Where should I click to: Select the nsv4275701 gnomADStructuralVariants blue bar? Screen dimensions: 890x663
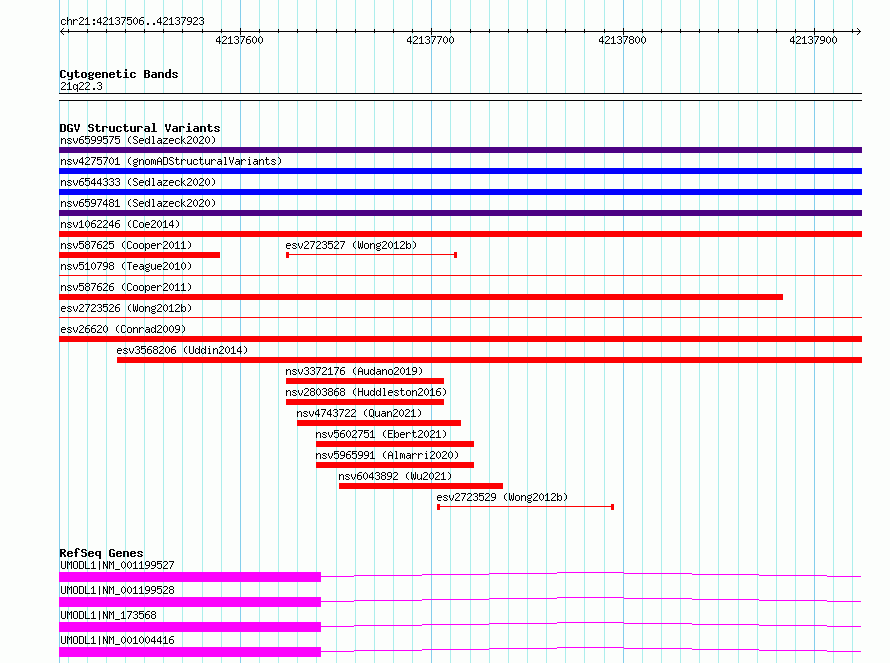[460, 171]
